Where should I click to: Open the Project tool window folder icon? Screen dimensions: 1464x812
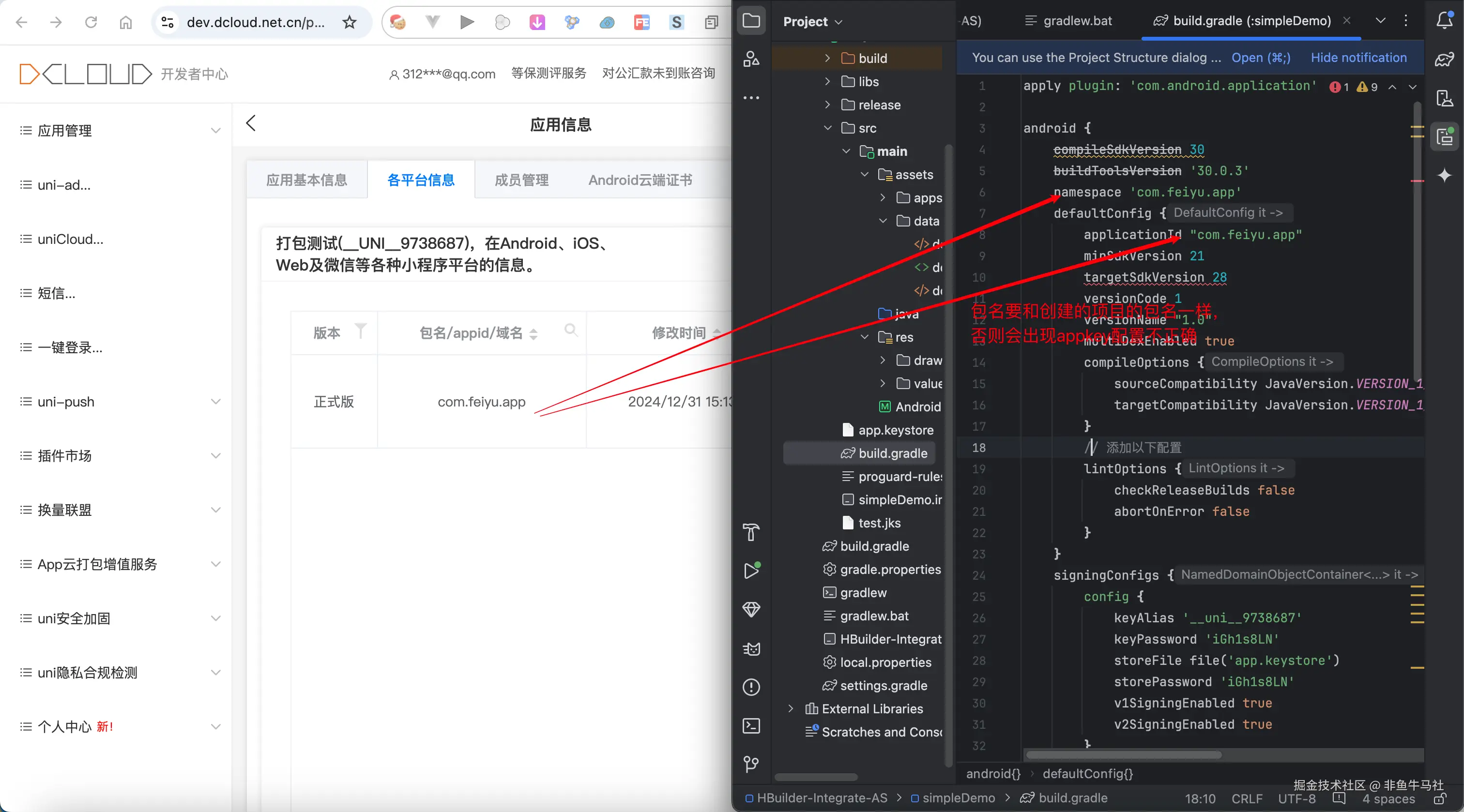pos(751,21)
